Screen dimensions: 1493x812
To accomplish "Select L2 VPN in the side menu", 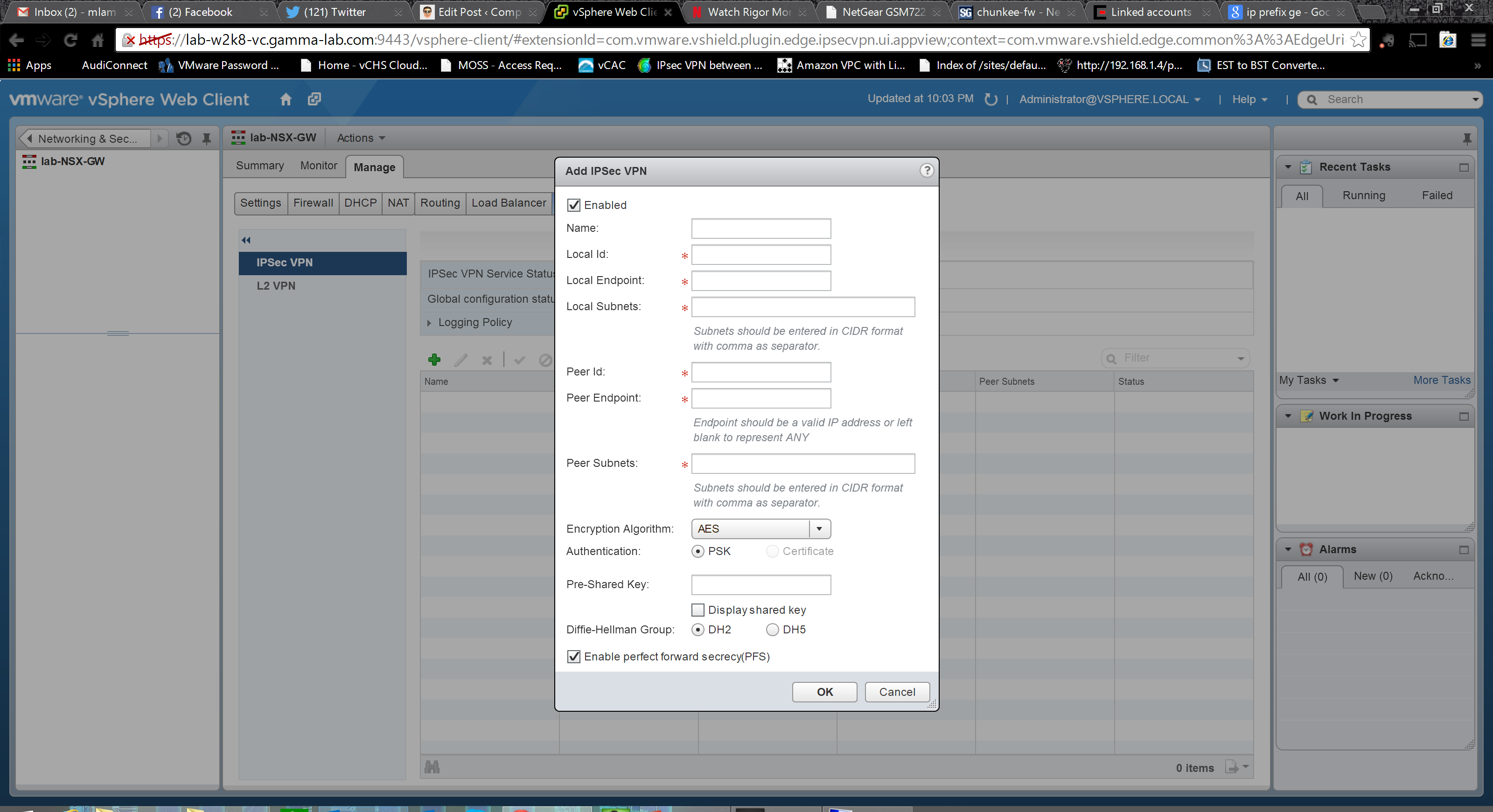I will pyautogui.click(x=276, y=285).
